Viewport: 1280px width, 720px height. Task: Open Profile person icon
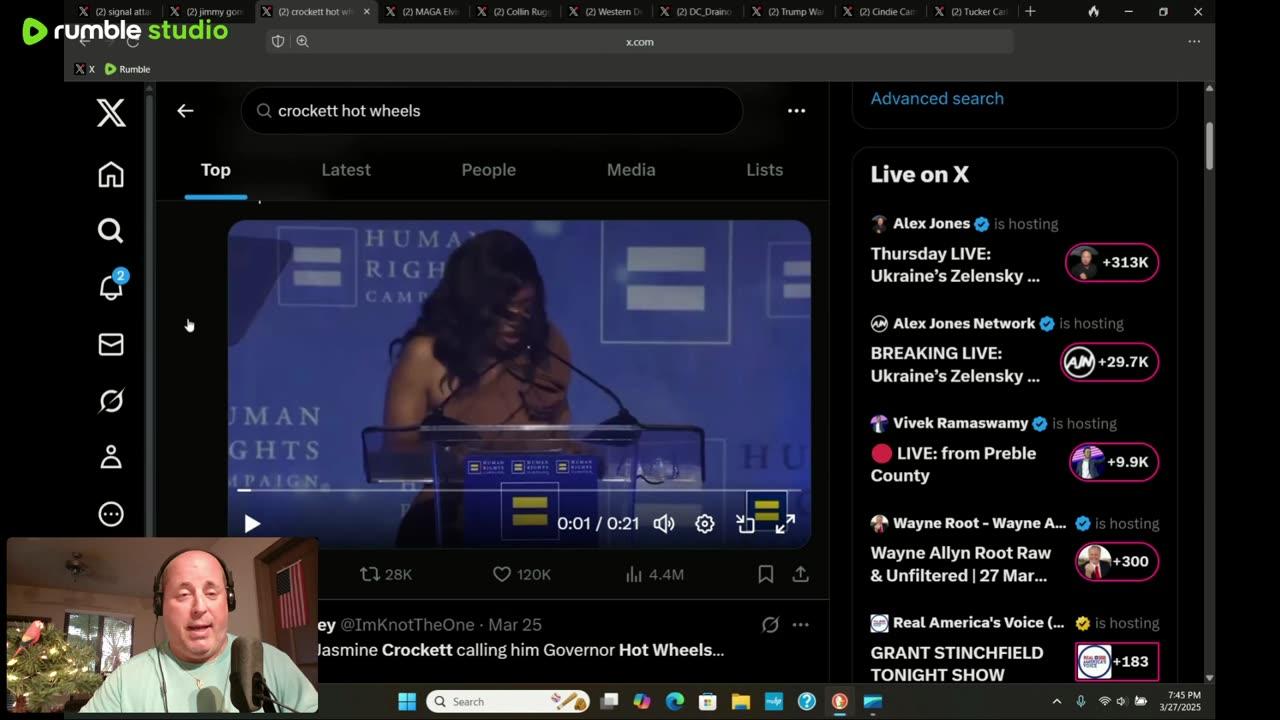[x=111, y=457]
